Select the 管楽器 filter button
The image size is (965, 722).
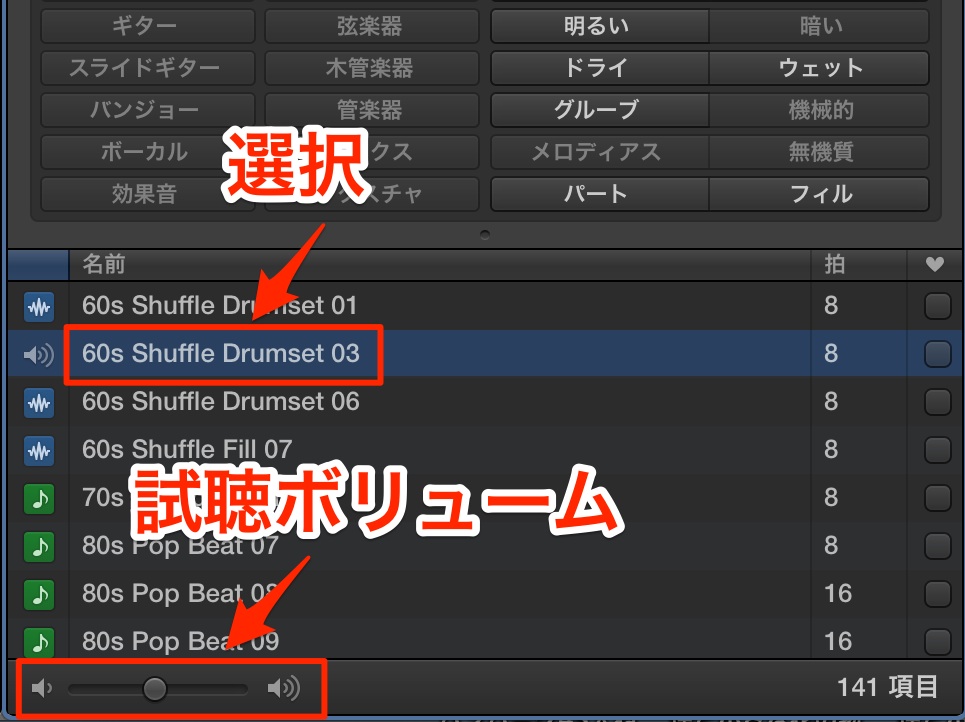tap(372, 110)
